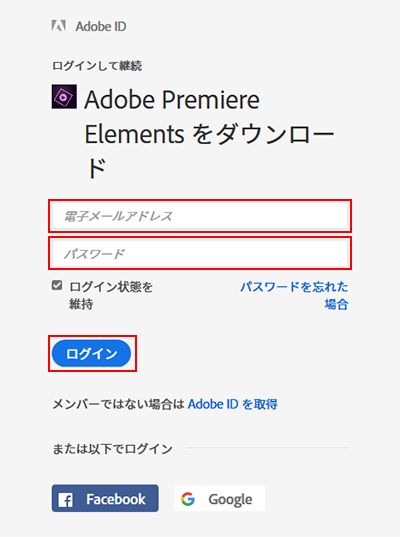This screenshot has height=537, width=400.
Task: Focus the パスワード input field
Action: pos(200,253)
